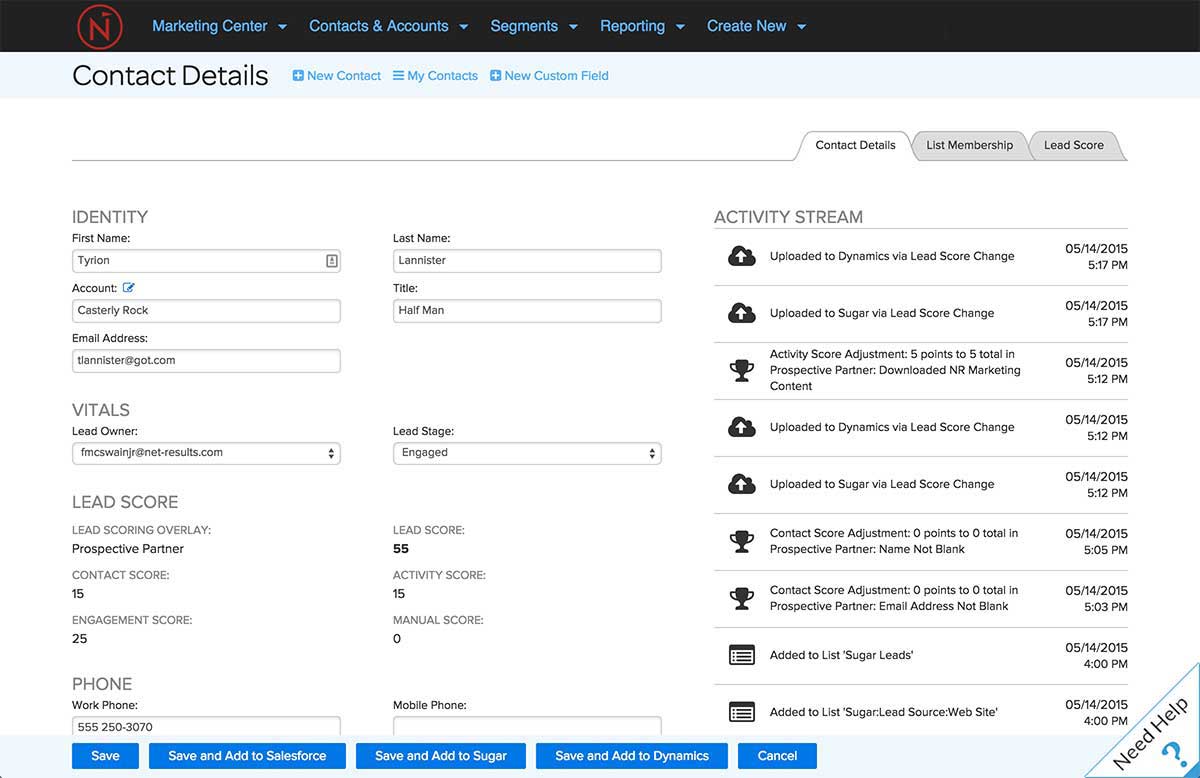The width and height of the screenshot is (1200, 778).
Task: Click 'Uploaded to Dynamics' entry at 5:17 PM
Action: pos(892,257)
